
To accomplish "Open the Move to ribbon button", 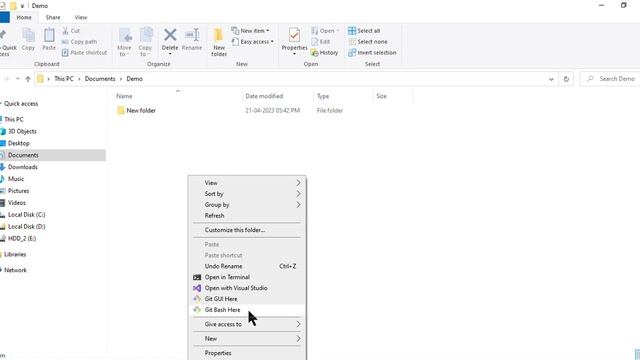I will 124,42.
